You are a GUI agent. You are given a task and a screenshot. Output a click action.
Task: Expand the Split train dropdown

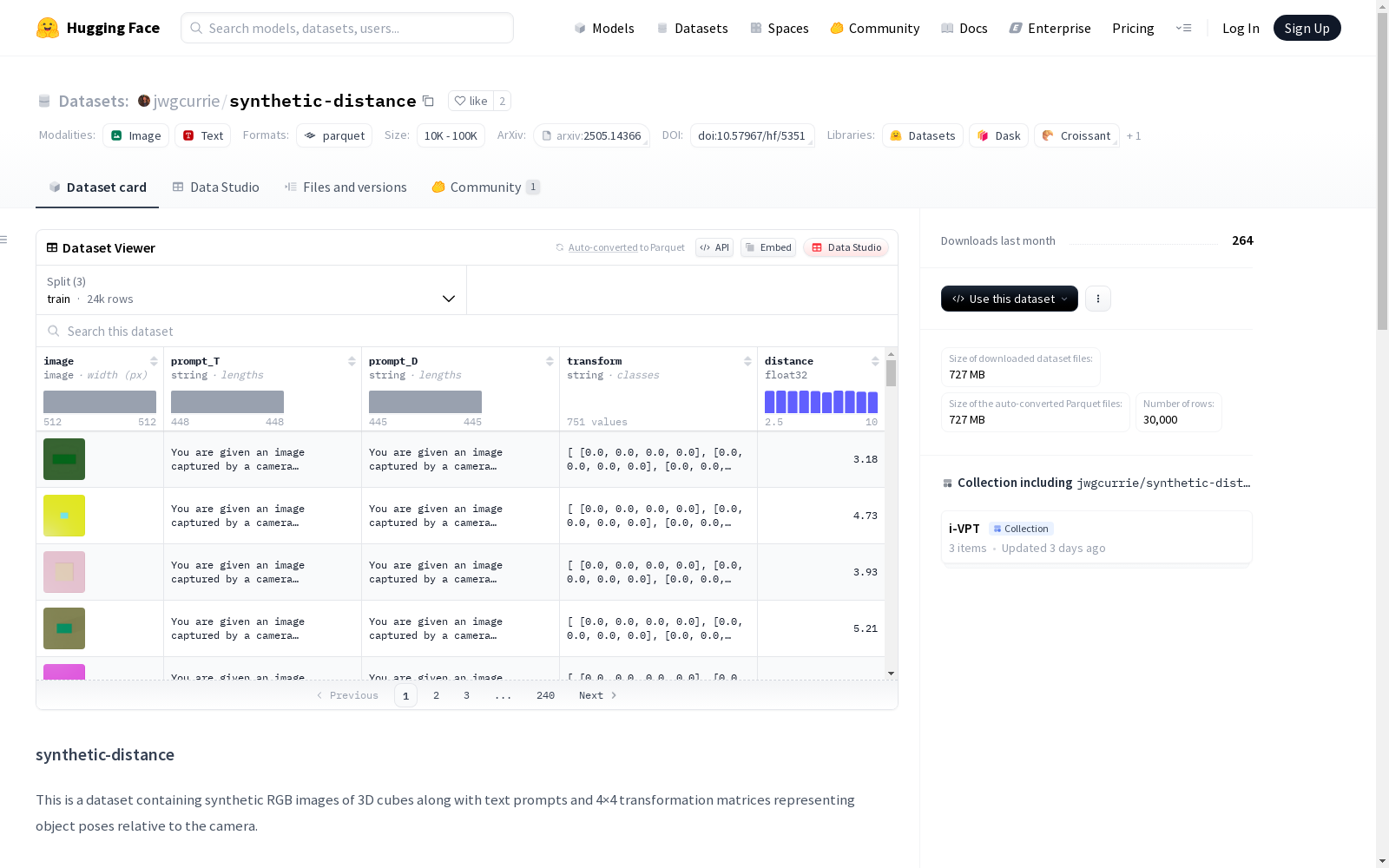pos(252,290)
